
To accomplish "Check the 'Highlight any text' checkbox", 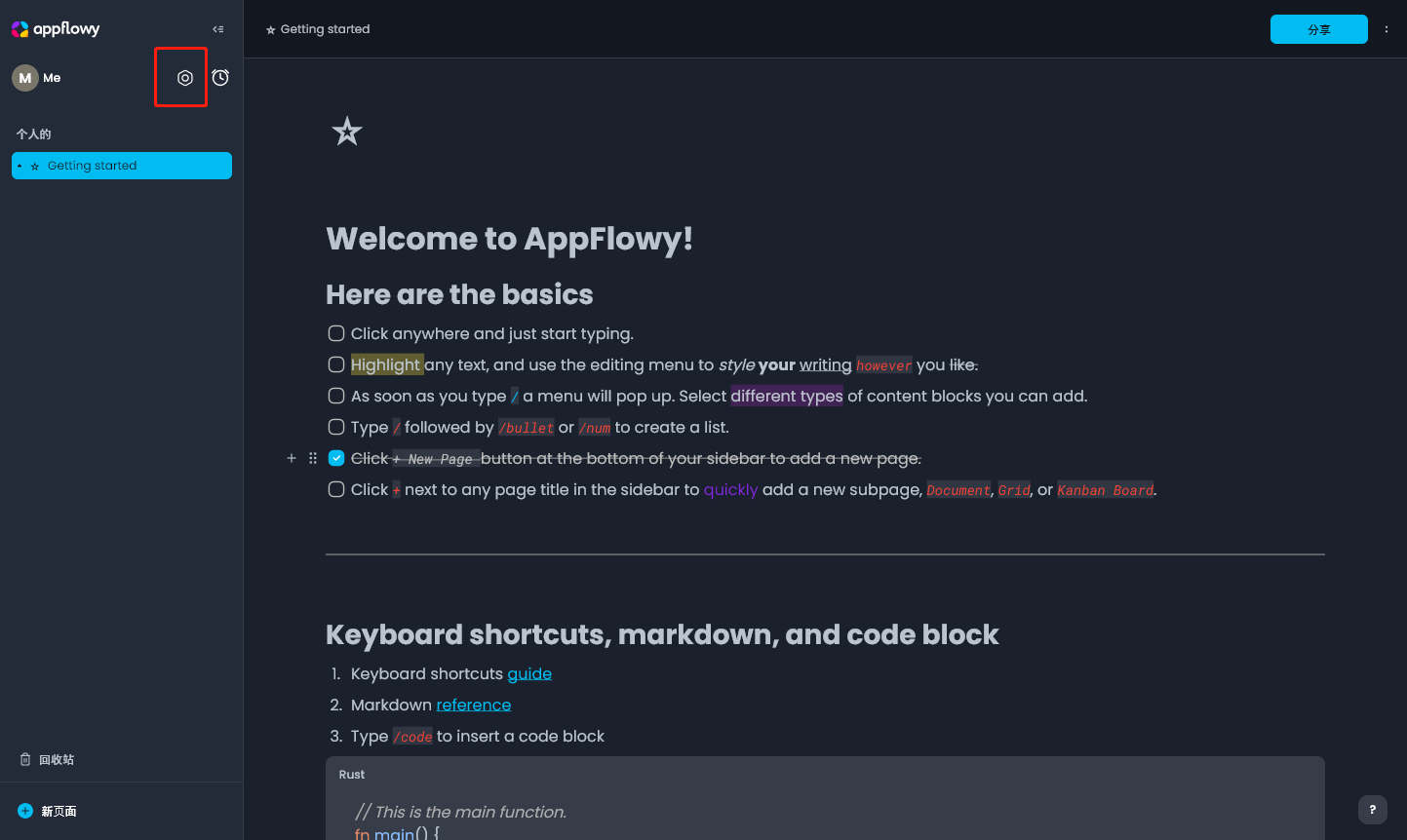I will (x=336, y=364).
